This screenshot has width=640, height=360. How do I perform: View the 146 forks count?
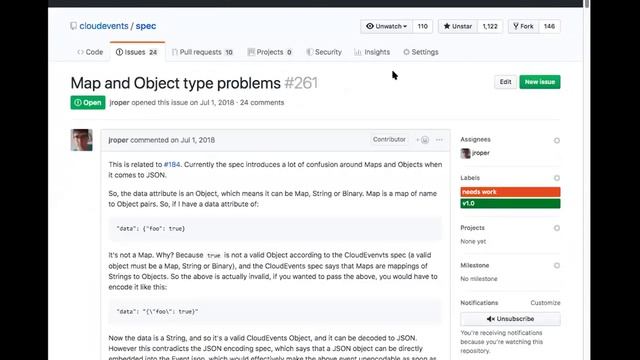coord(549,26)
